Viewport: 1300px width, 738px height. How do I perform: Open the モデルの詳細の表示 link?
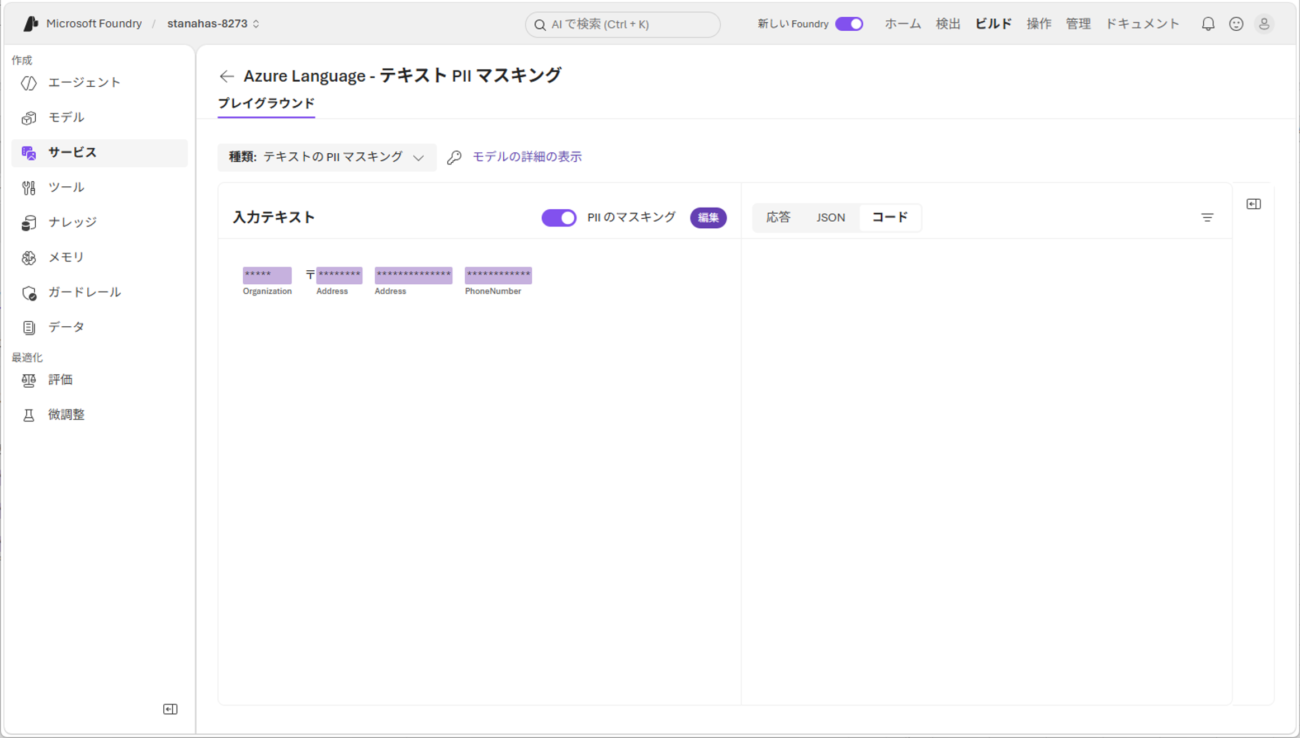(x=527, y=157)
